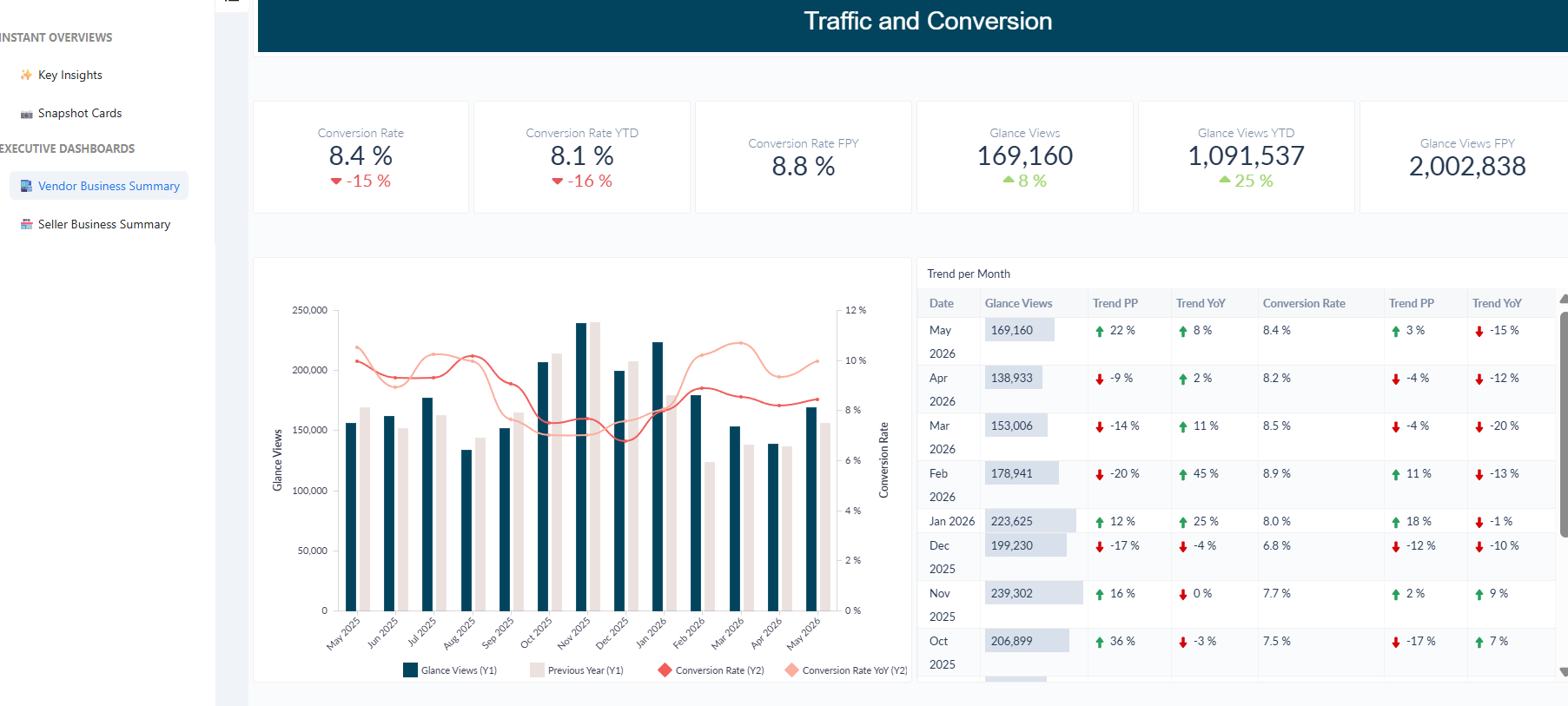The image size is (1568, 706).
Task: Click green up arrow under Glance Views YTD
Action: pyautogui.click(x=1225, y=180)
